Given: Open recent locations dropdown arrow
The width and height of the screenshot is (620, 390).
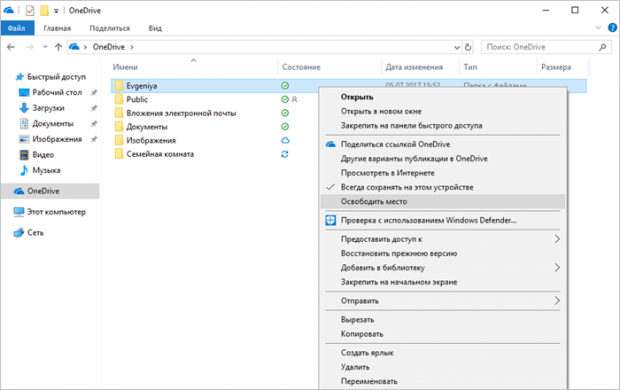Looking at the screenshot, I should tap(45, 47).
